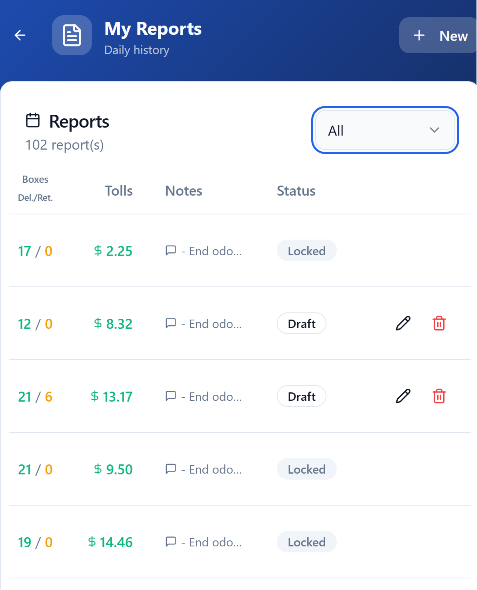477x590 pixels.
Task: Click the $ 14.46 toll amount
Action: pos(110,542)
